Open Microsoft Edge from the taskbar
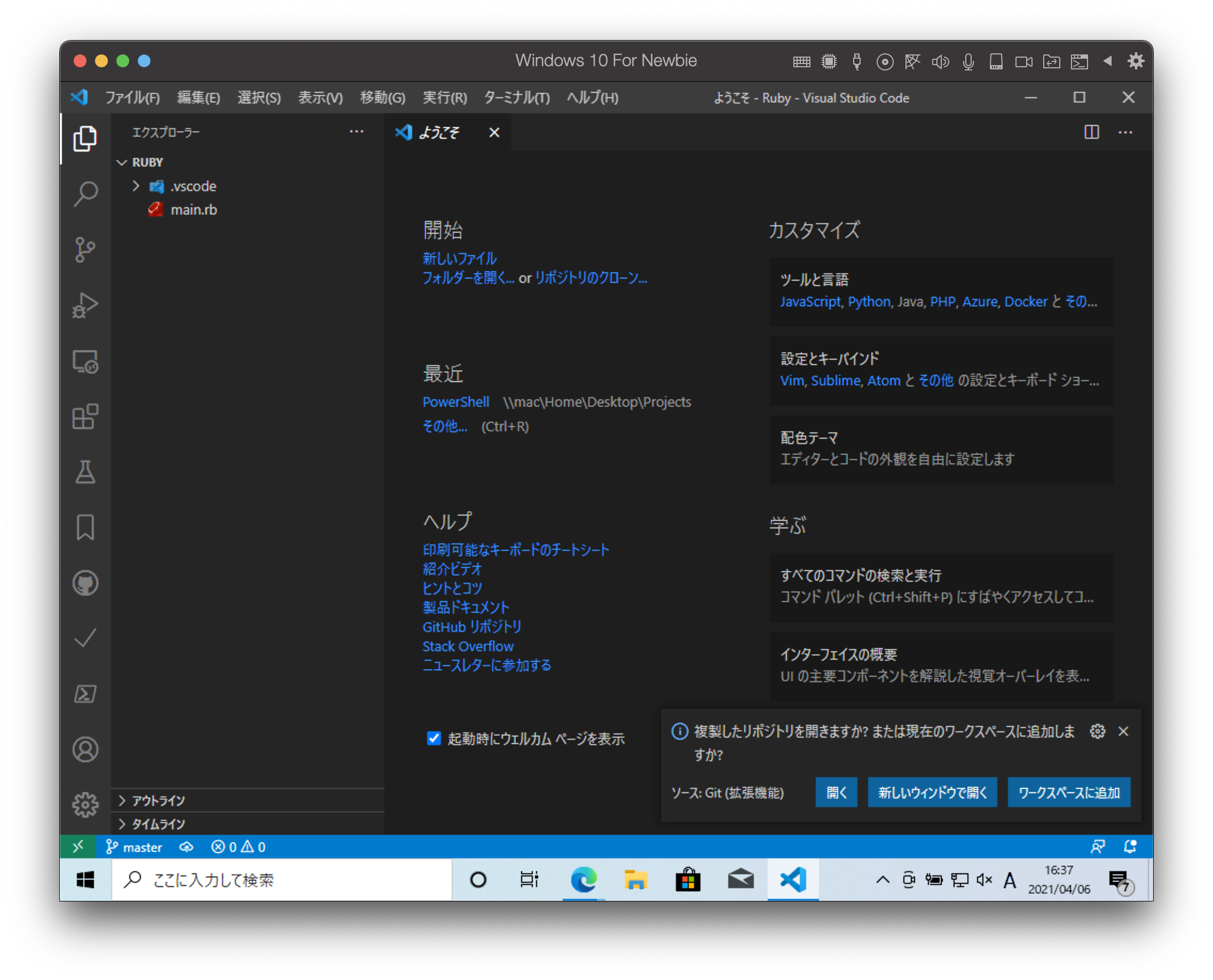Image resolution: width=1213 pixels, height=980 pixels. (582, 879)
